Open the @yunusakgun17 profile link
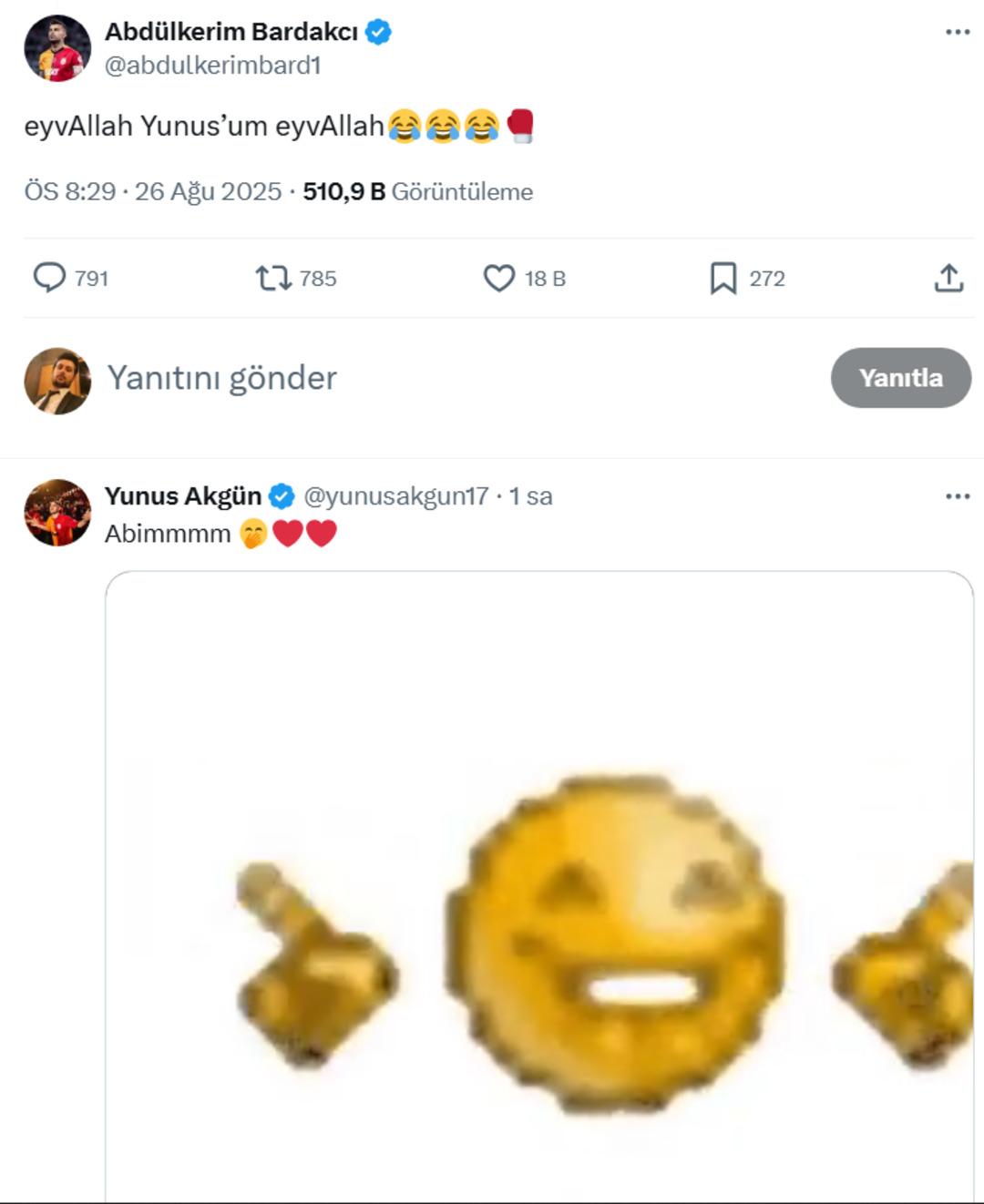The height and width of the screenshot is (1204, 984). [395, 496]
